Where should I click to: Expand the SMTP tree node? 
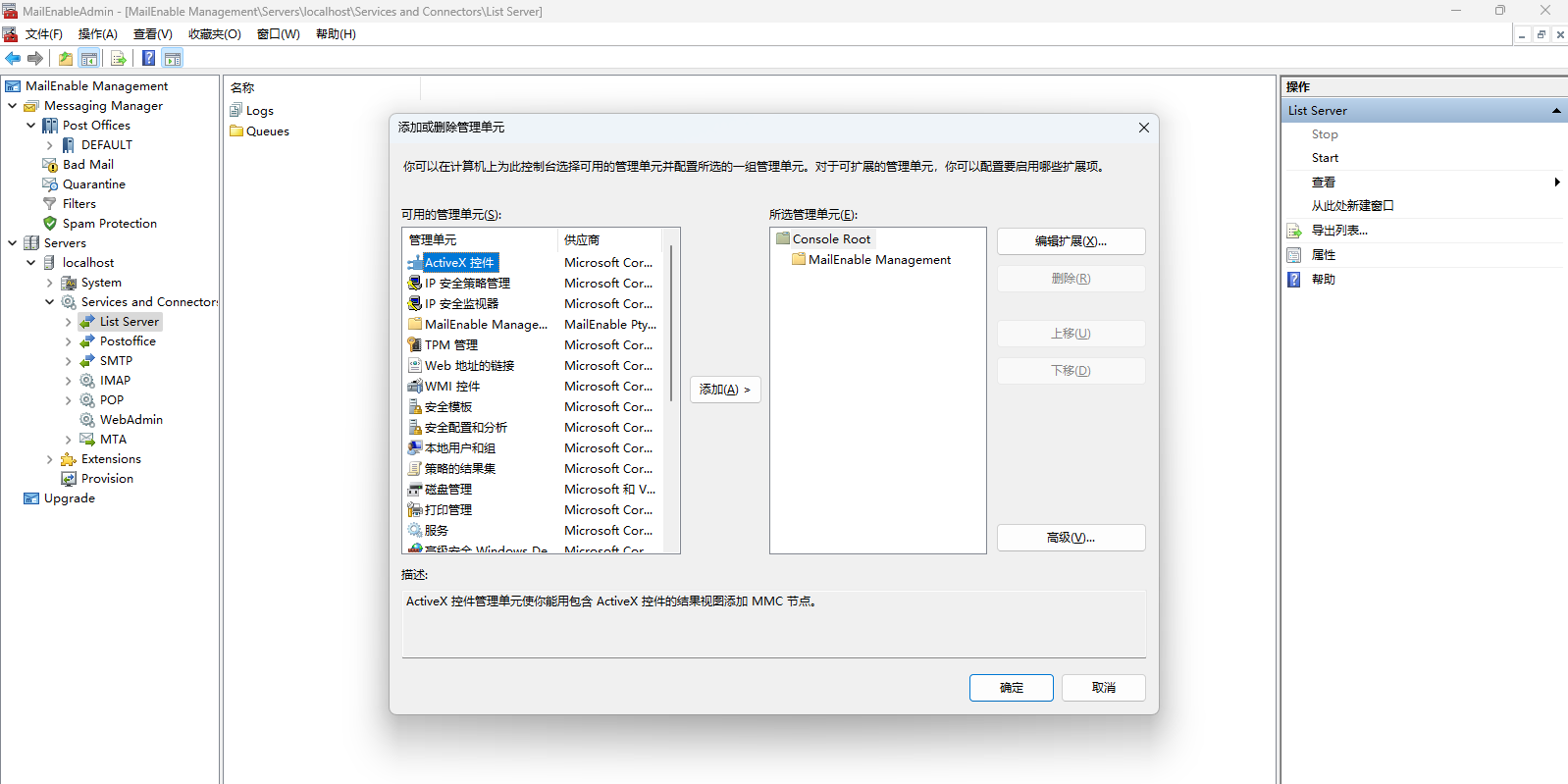68,361
